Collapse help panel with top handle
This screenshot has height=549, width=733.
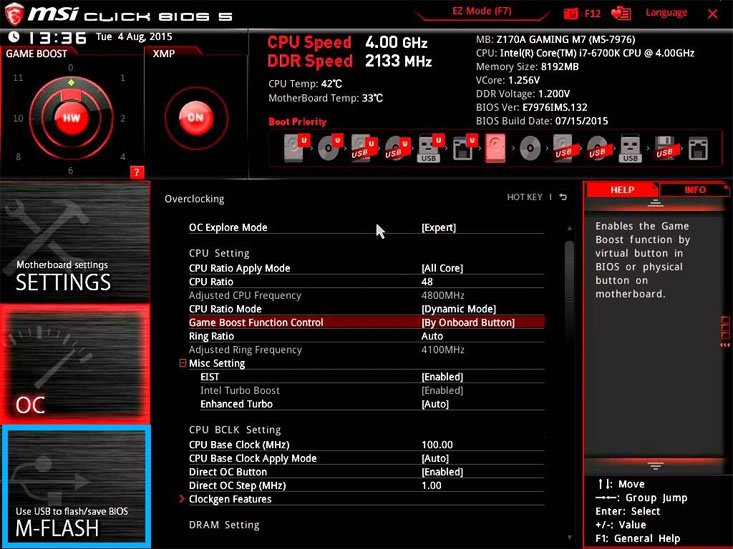click(655, 203)
